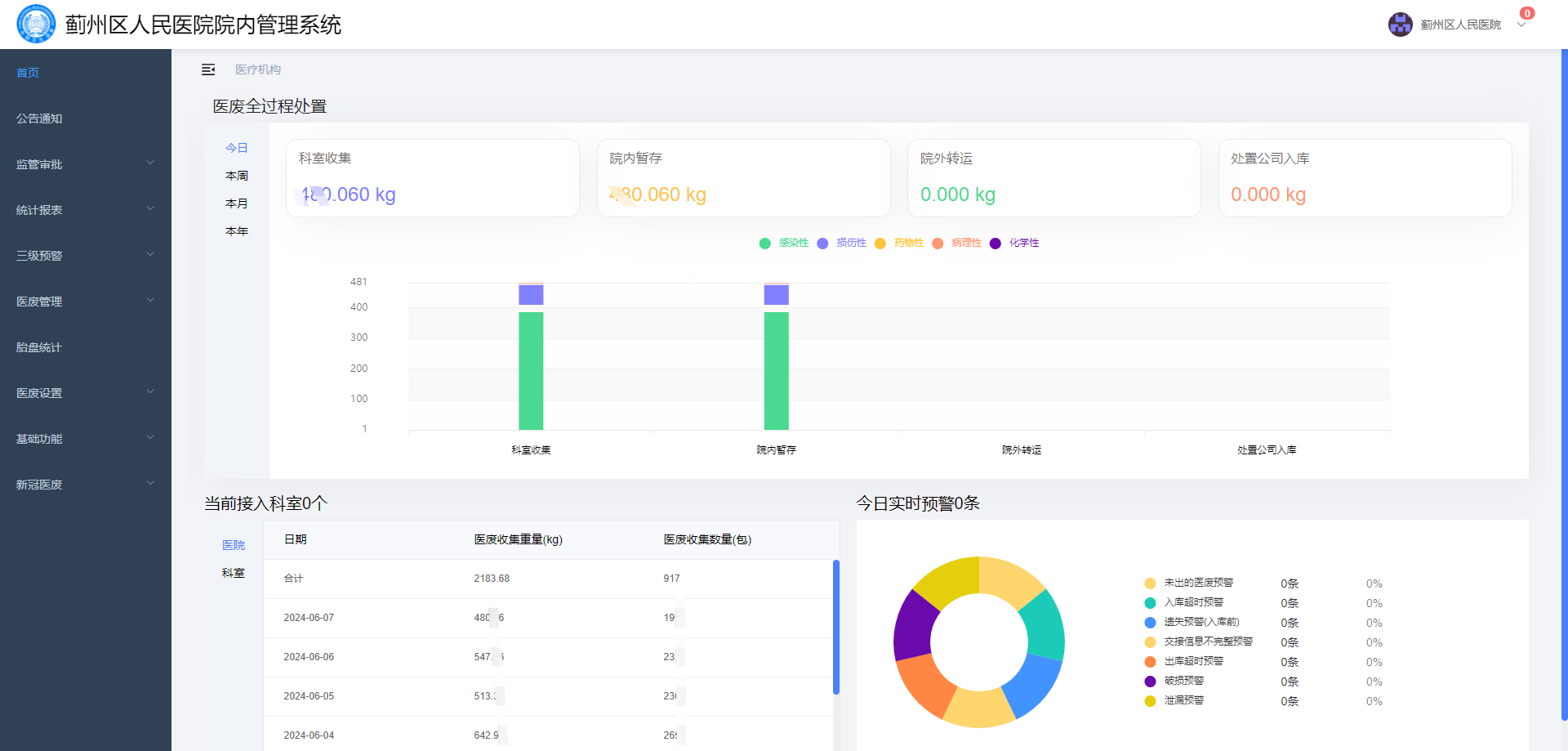
Task: Click the 未出的医废预警 legend dot
Action: tap(1150, 583)
